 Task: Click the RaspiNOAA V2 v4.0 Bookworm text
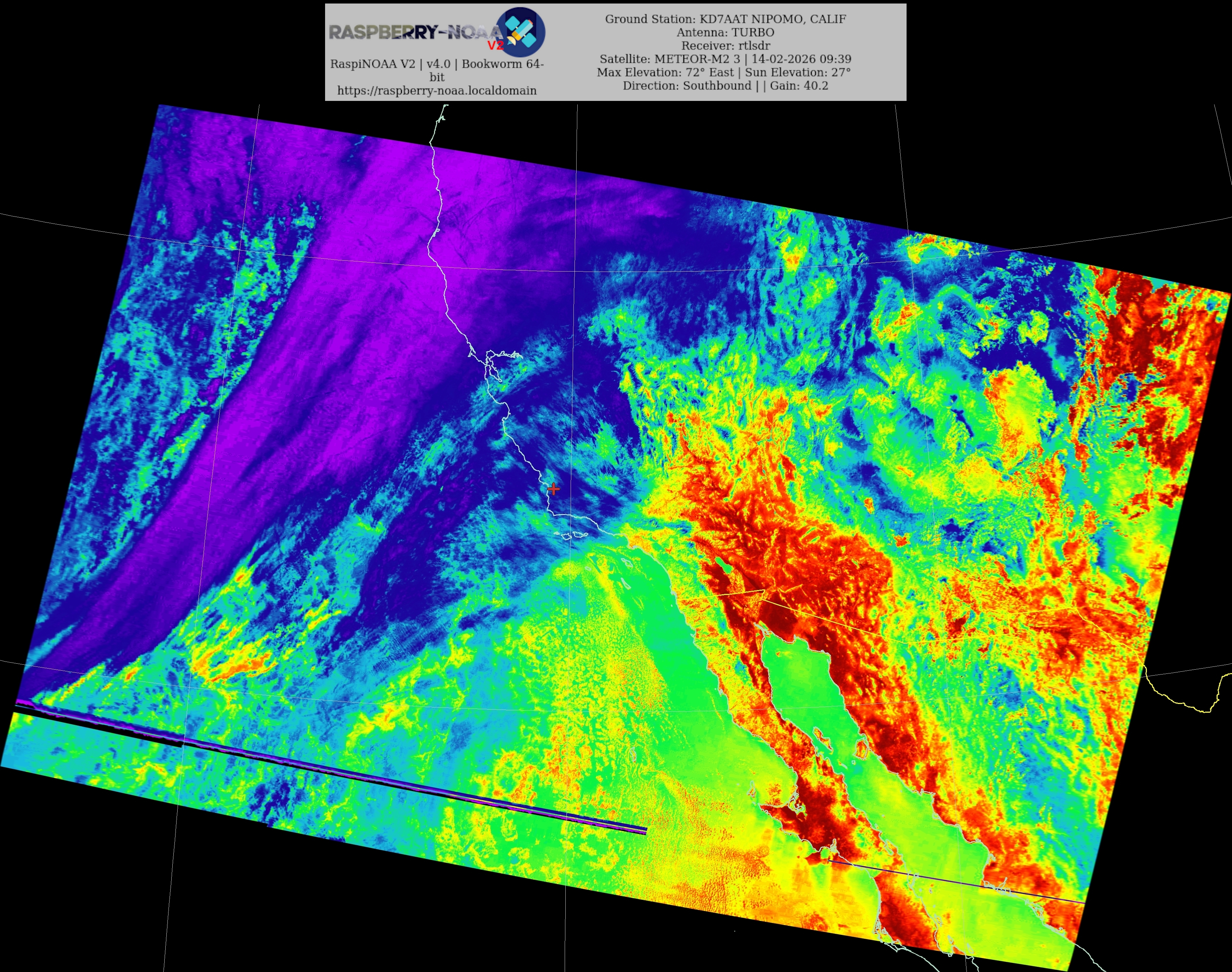437,64
